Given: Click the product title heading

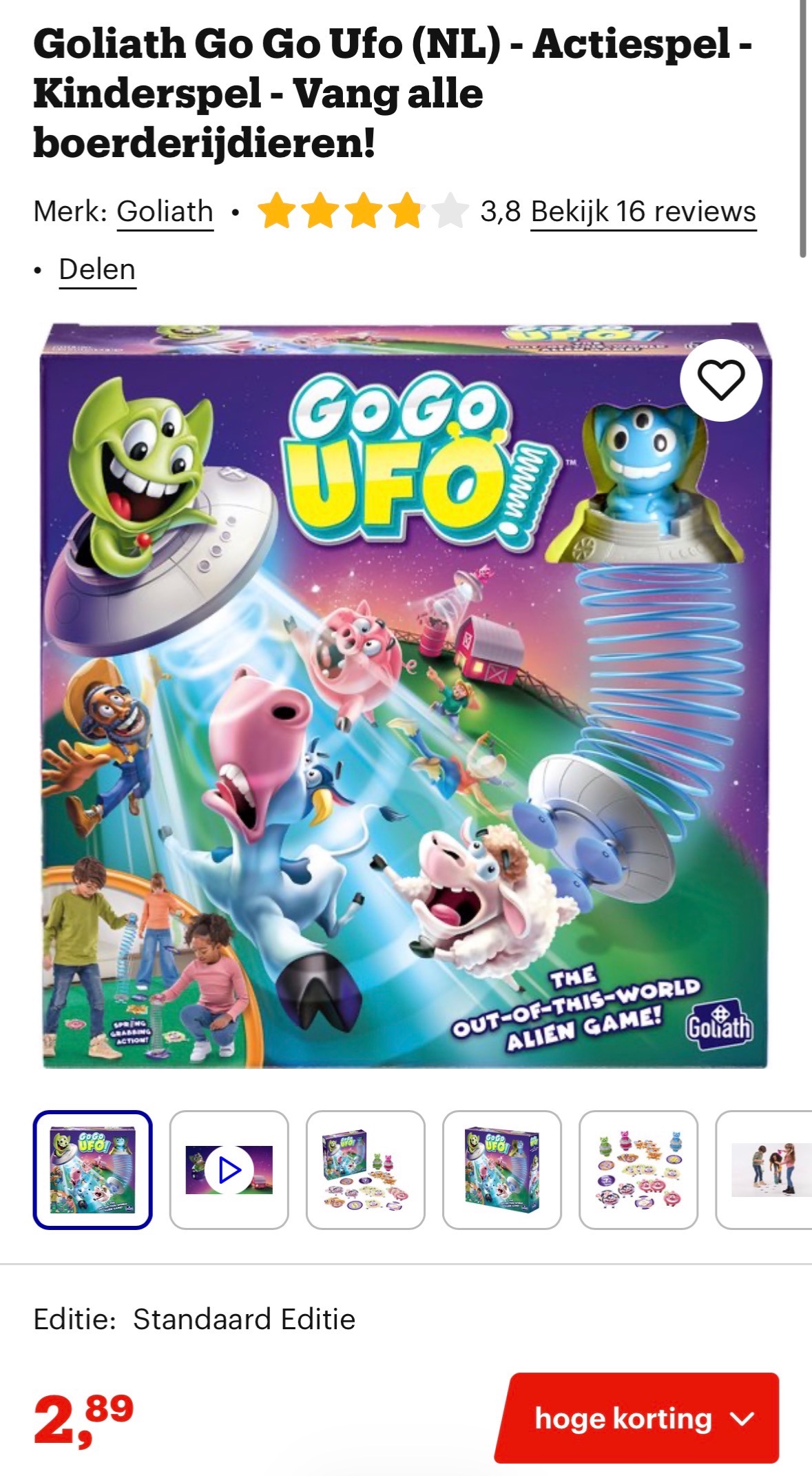Looking at the screenshot, I should 393,93.
